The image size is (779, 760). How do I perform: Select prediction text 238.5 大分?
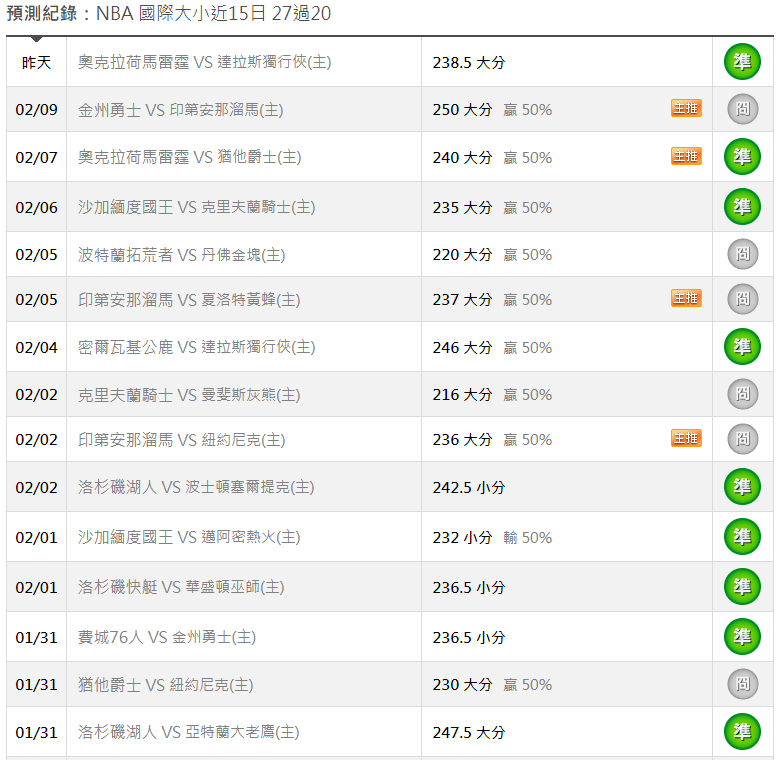tap(468, 63)
